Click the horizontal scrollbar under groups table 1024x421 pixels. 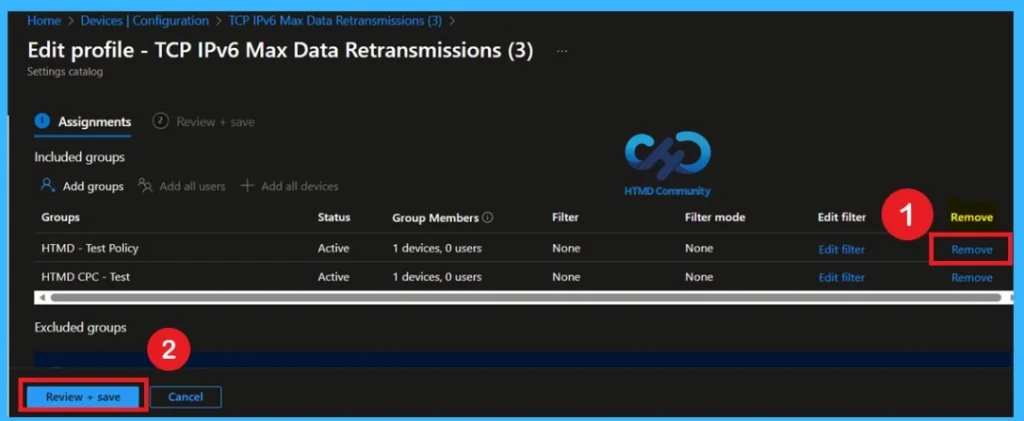(x=526, y=298)
